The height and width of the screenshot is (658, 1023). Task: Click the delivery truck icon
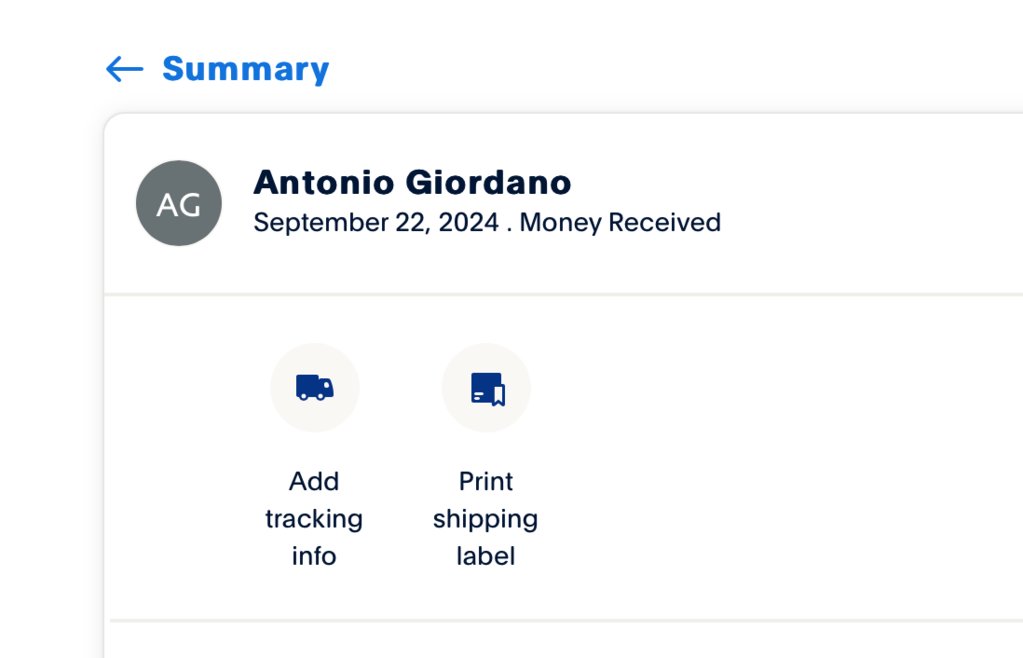(x=314, y=387)
